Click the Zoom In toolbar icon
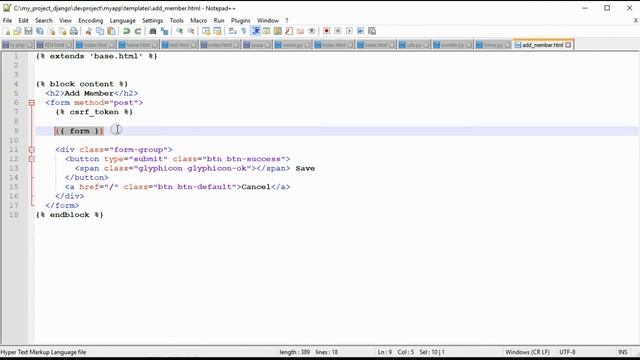 (180, 31)
